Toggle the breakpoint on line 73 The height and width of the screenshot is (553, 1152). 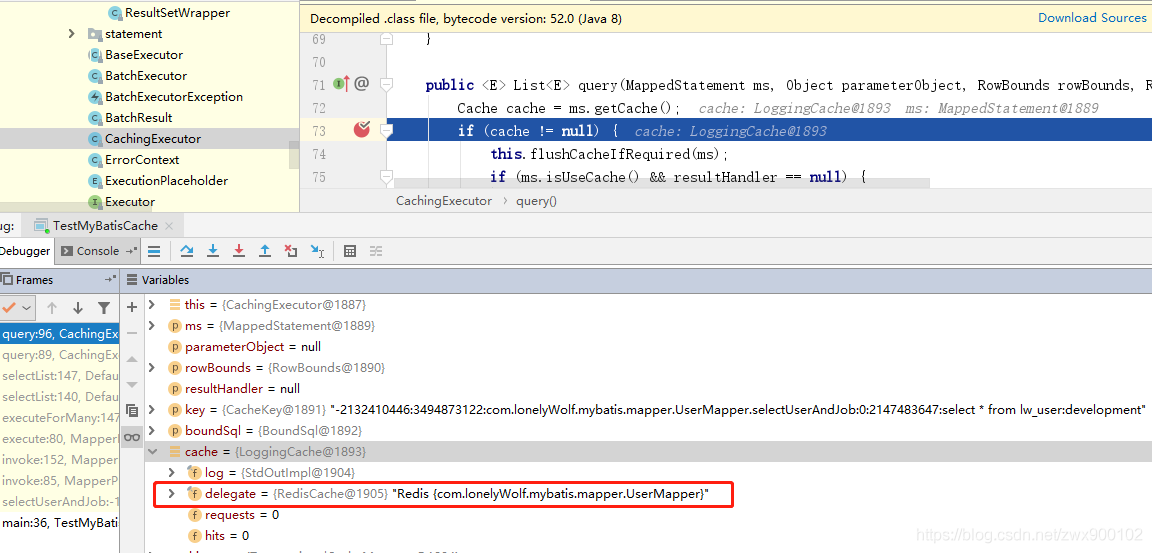361,130
